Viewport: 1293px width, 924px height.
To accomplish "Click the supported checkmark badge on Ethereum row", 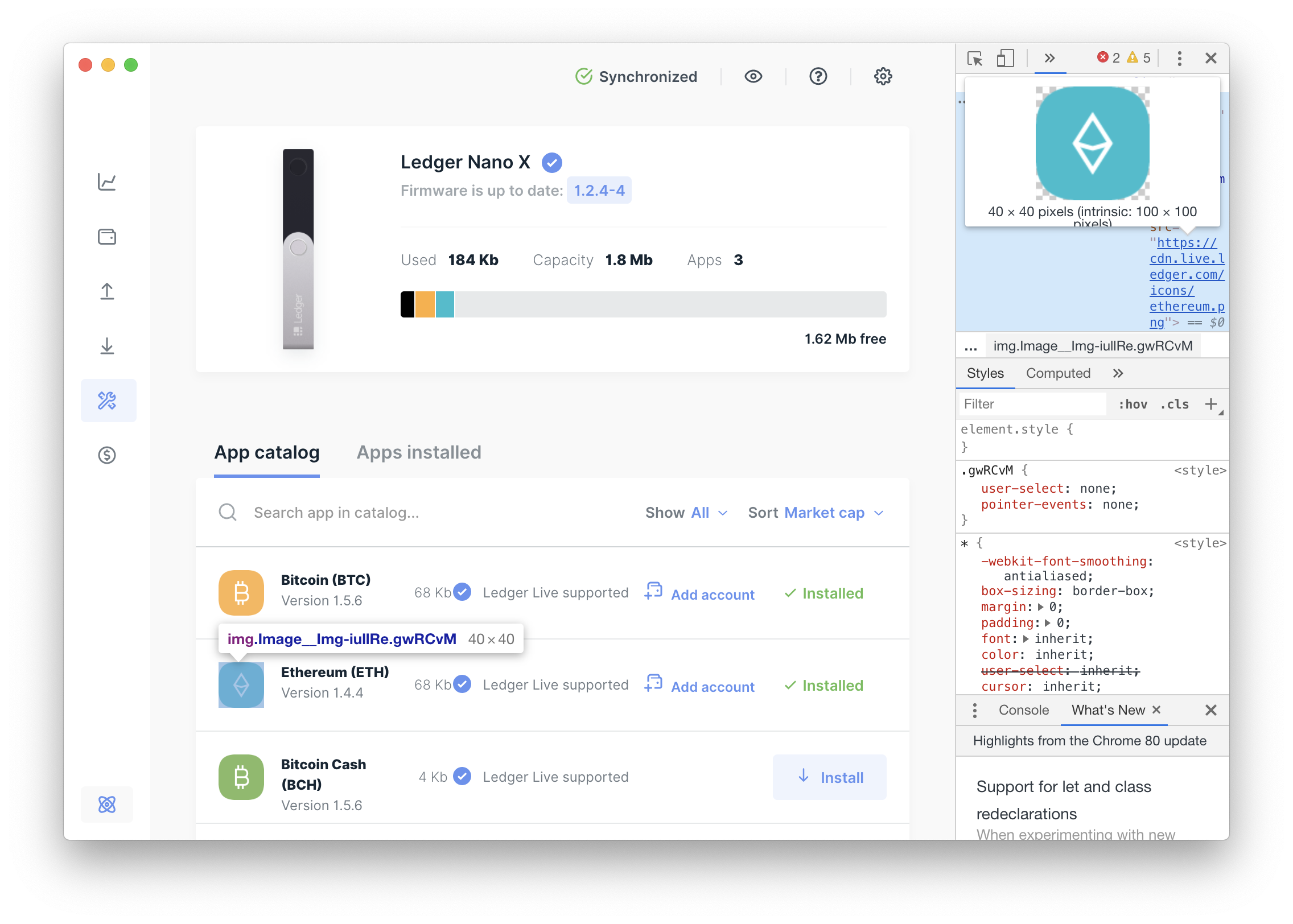I will point(462,684).
